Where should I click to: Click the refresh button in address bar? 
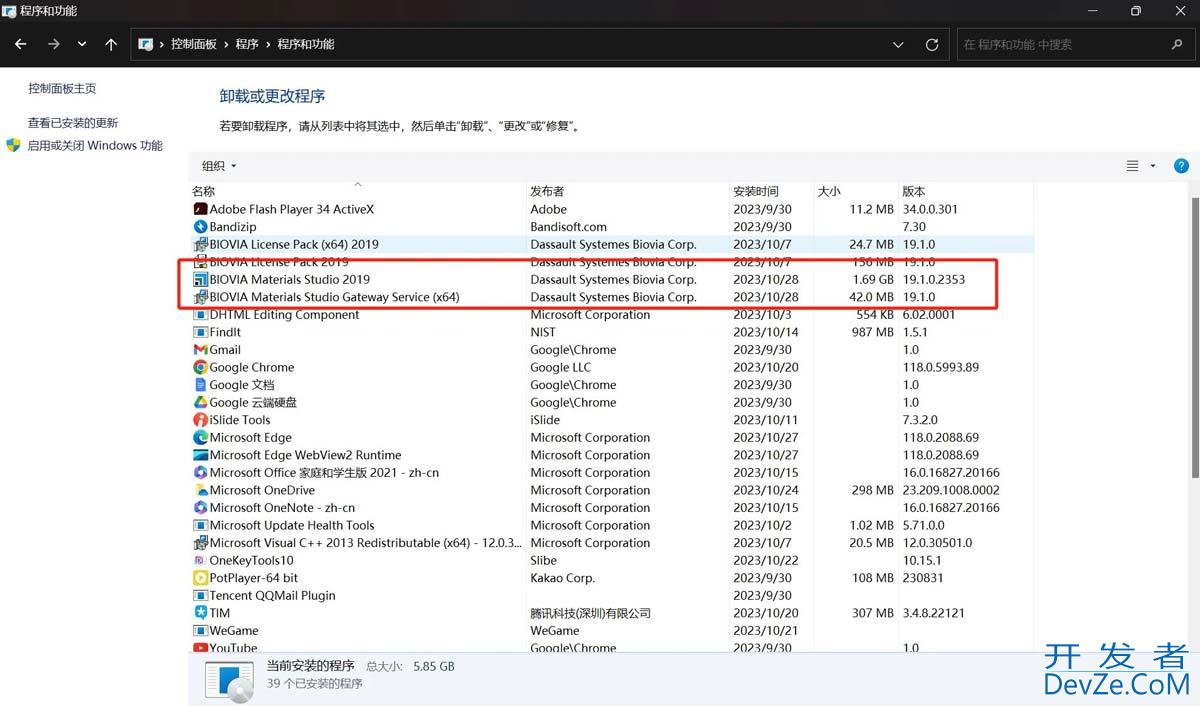point(932,45)
